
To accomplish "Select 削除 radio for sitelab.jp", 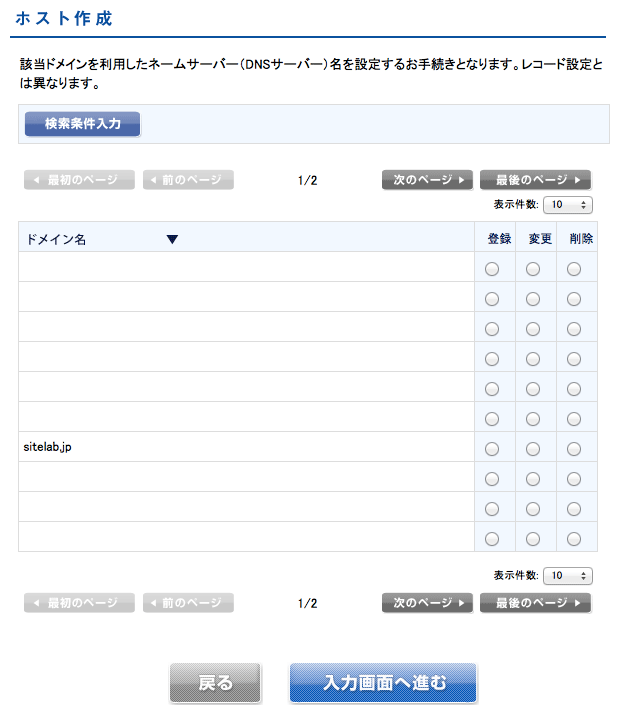I will 574,448.
